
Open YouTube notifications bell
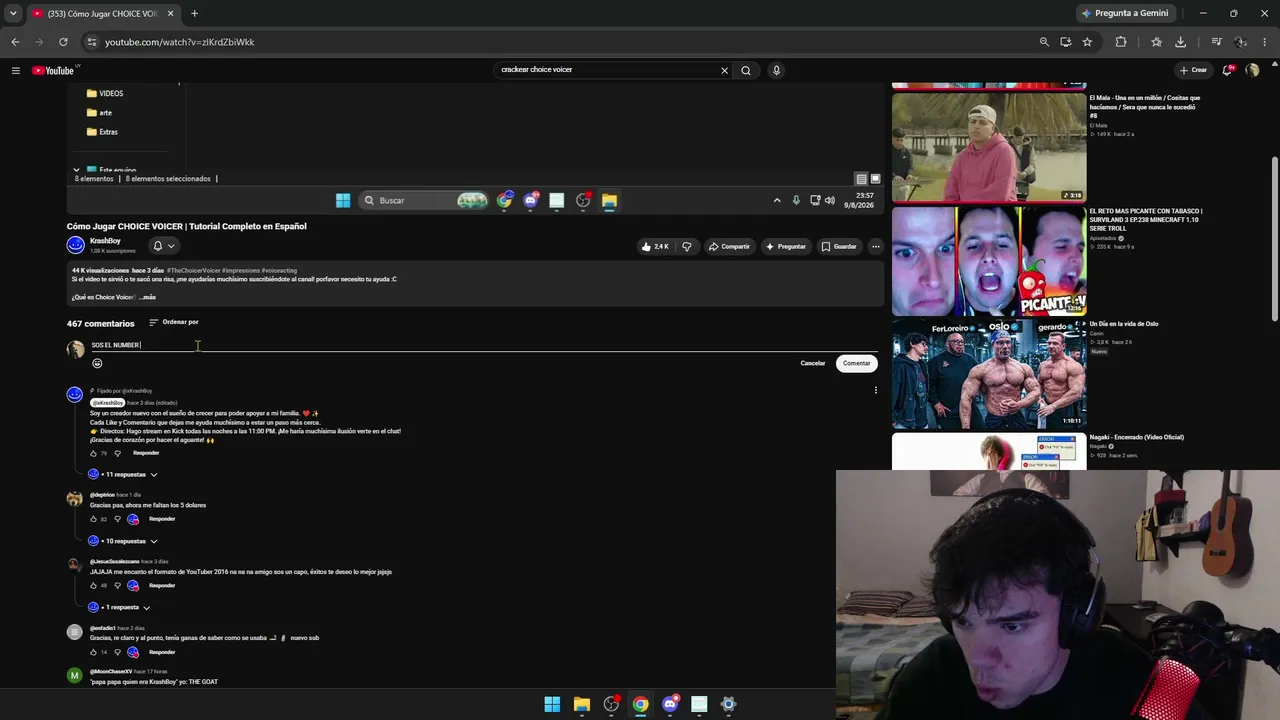[1227, 70]
